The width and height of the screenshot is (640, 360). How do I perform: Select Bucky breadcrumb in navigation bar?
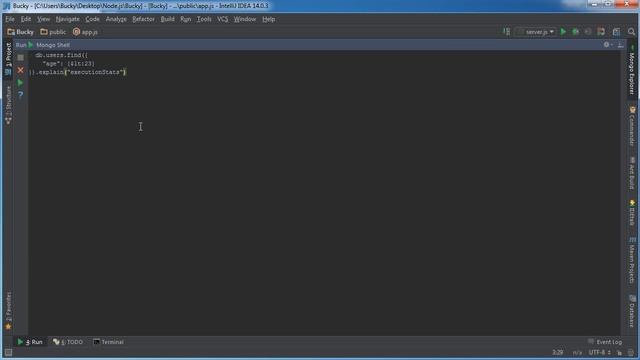(x=20, y=32)
